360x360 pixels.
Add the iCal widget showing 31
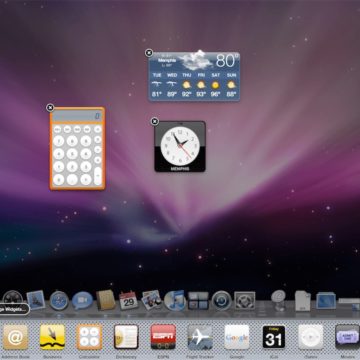(274, 337)
